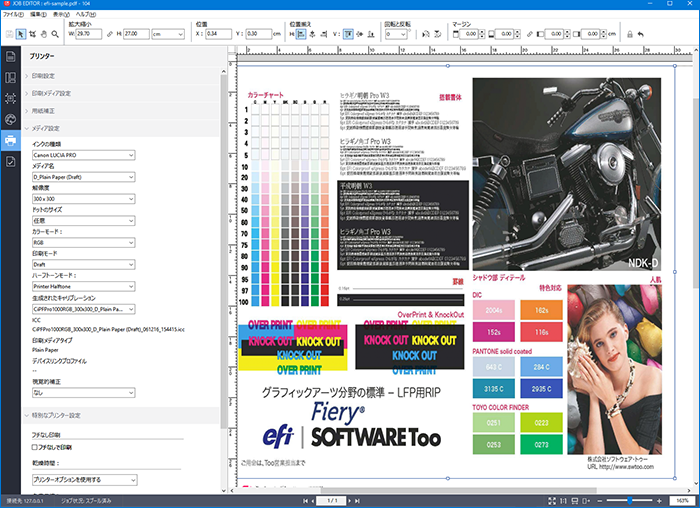This screenshot has height=508, width=700.
Task: Open the 表示 menu
Action: pos(61,14)
